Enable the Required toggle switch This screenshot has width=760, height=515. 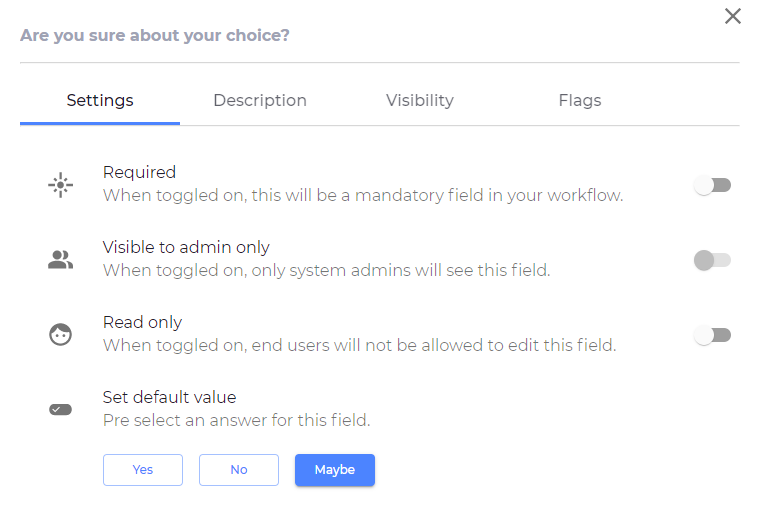click(713, 185)
